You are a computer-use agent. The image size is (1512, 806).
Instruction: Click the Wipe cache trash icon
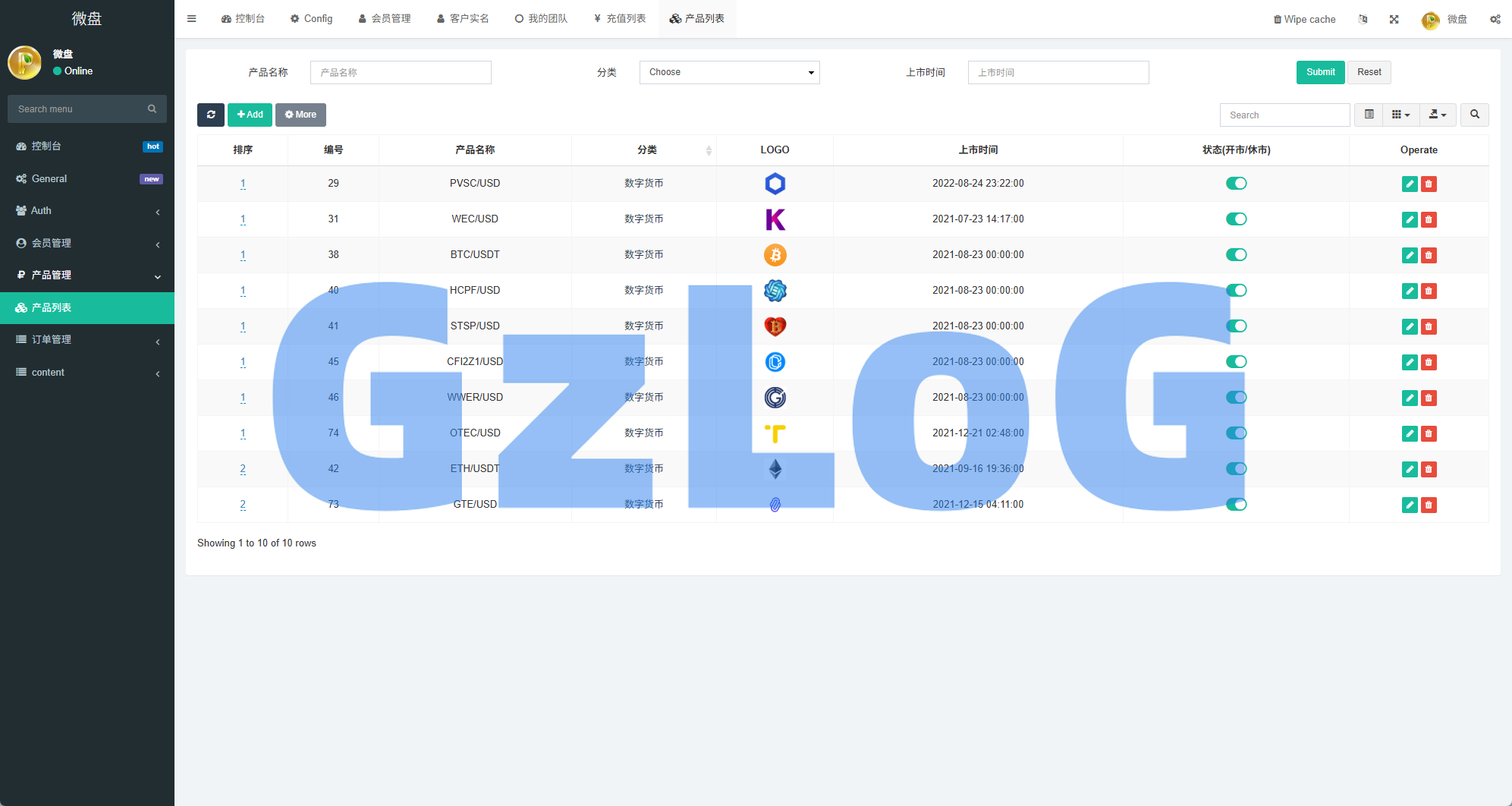coord(1278,20)
